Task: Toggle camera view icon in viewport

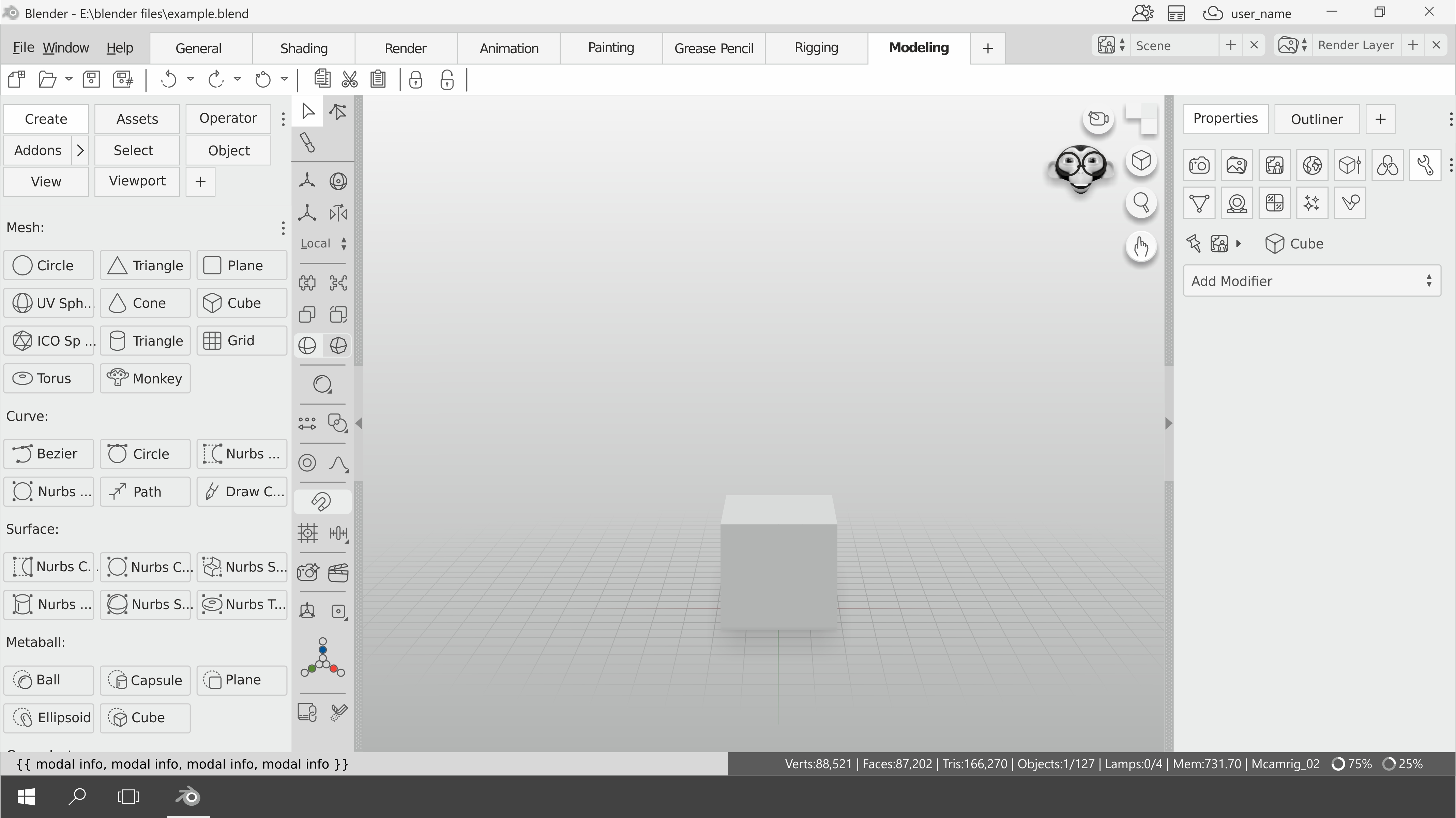Action: click(1098, 119)
